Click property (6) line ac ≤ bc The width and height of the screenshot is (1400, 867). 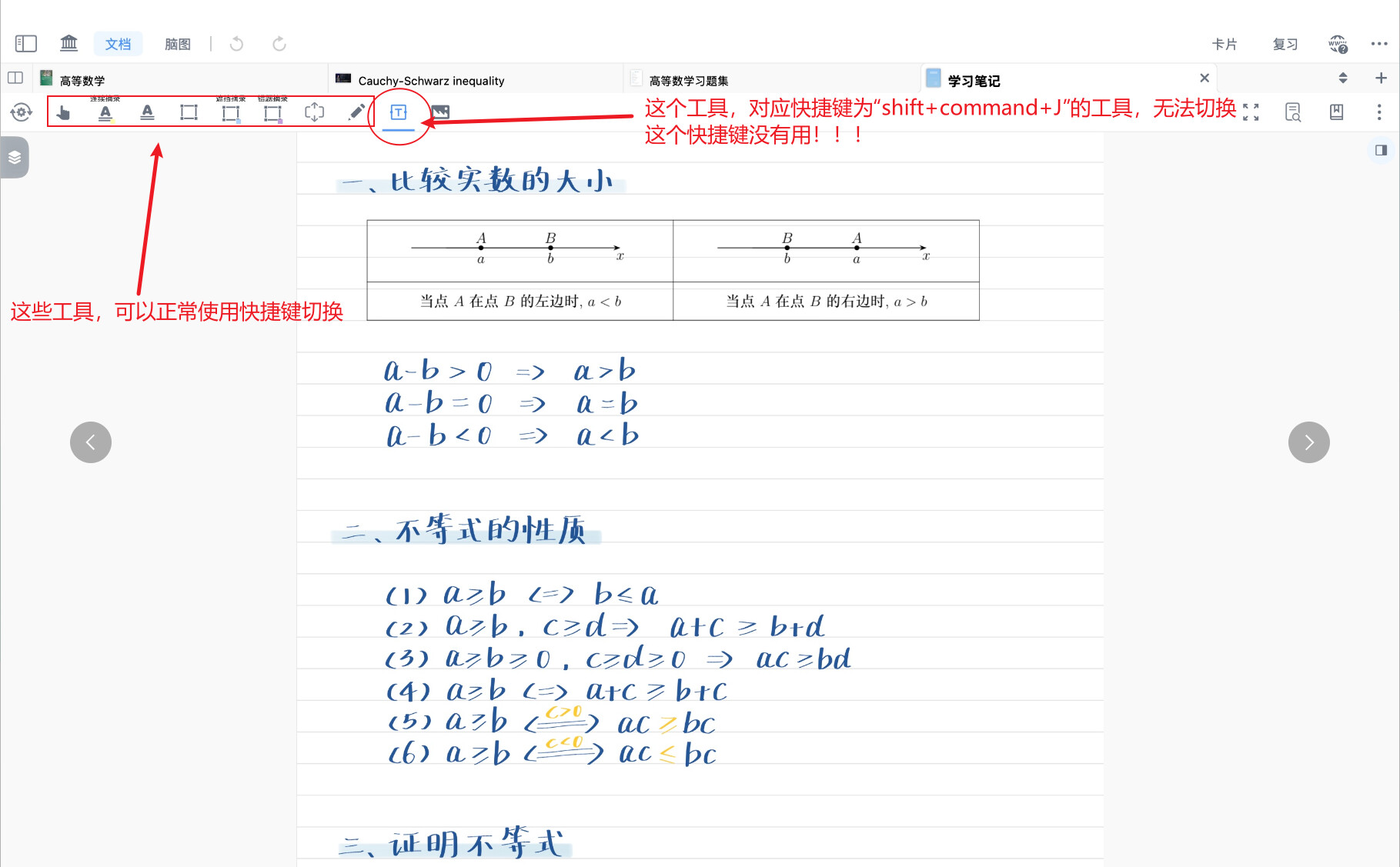click(x=553, y=752)
